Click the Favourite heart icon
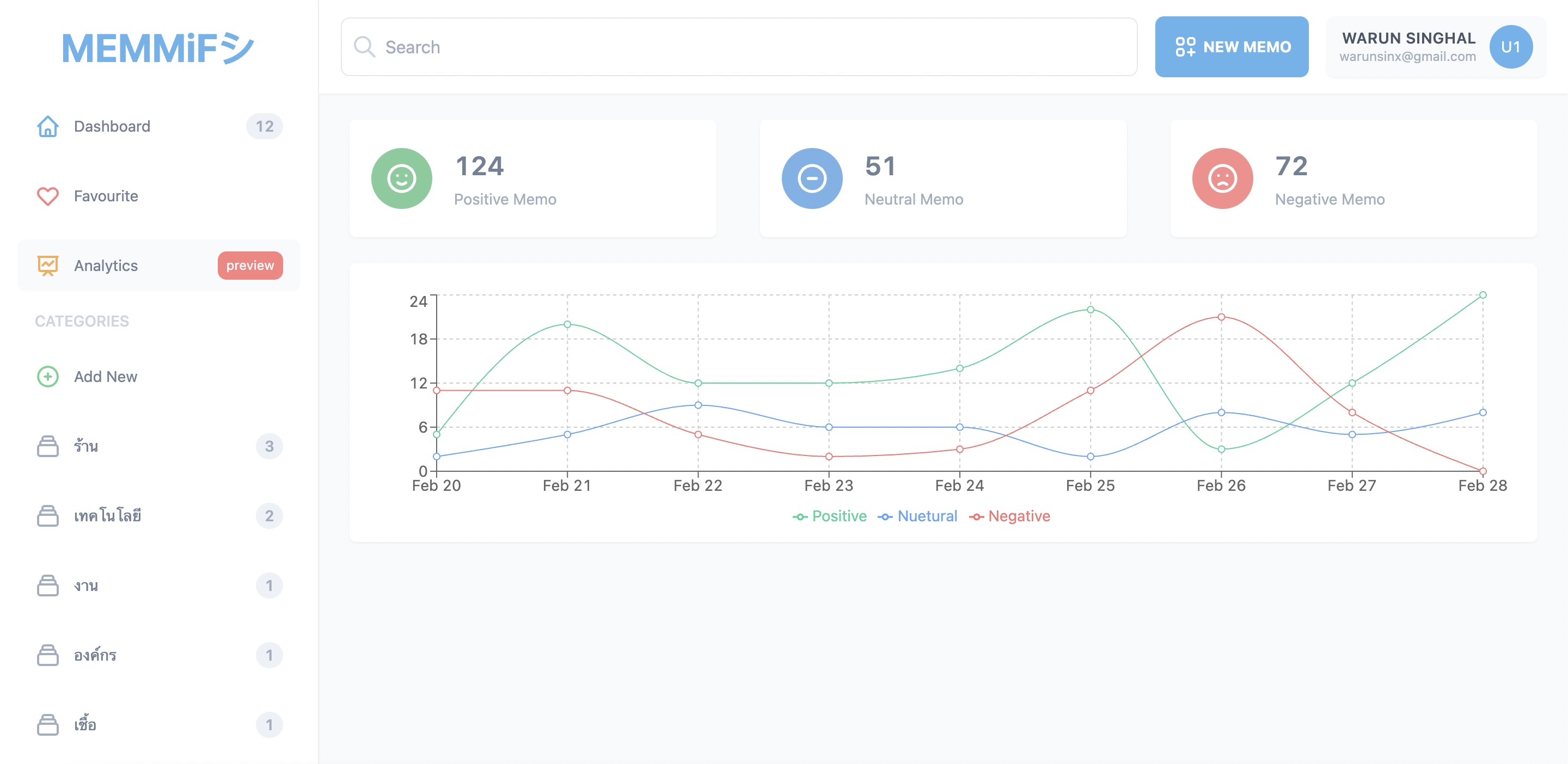The width and height of the screenshot is (1568, 764). (x=47, y=196)
